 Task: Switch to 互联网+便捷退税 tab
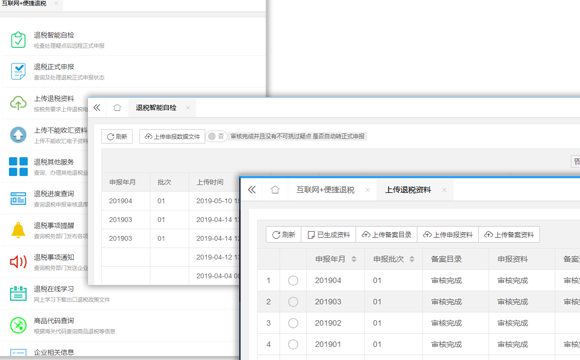326,190
